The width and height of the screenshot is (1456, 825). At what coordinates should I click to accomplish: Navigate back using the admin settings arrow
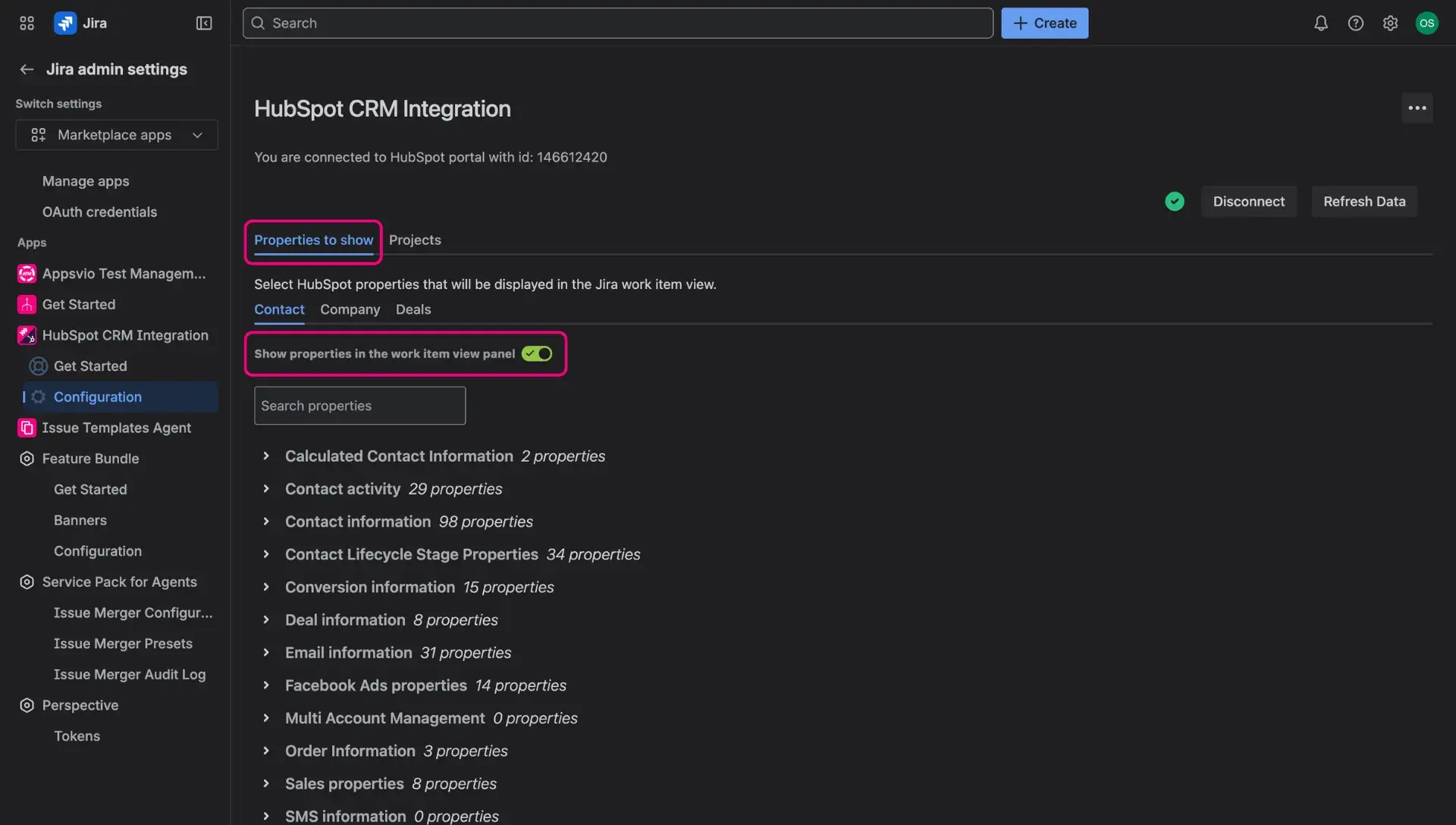(x=27, y=69)
